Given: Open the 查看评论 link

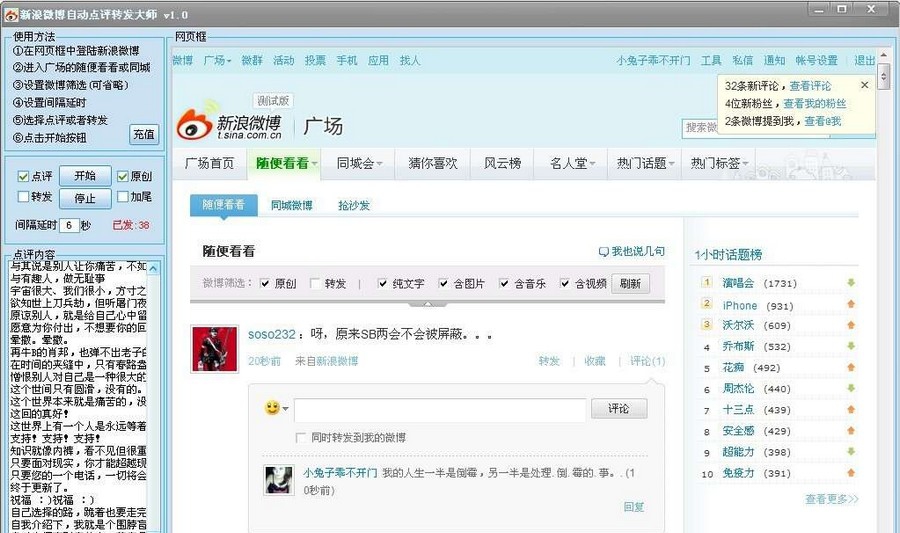Looking at the screenshot, I should coord(810,86).
